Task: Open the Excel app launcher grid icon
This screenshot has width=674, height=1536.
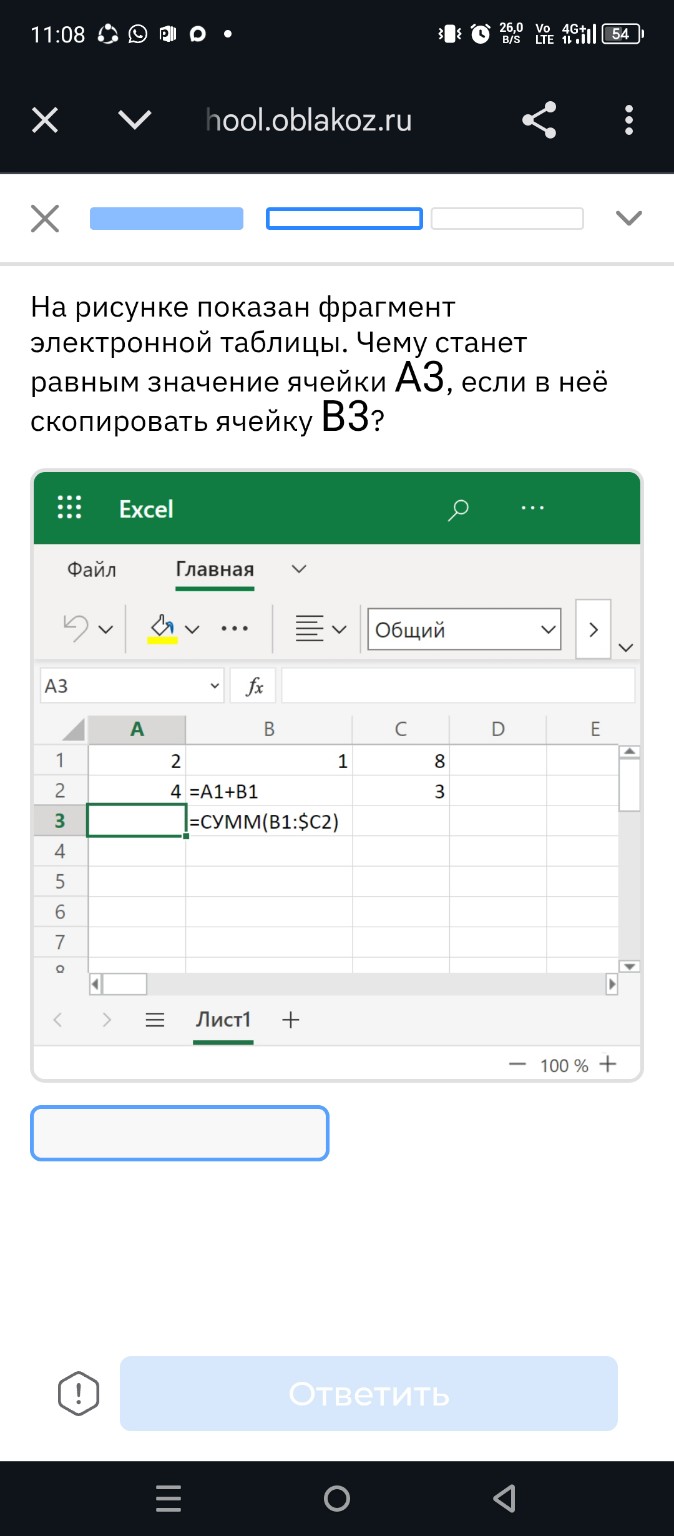Action: coord(69,508)
